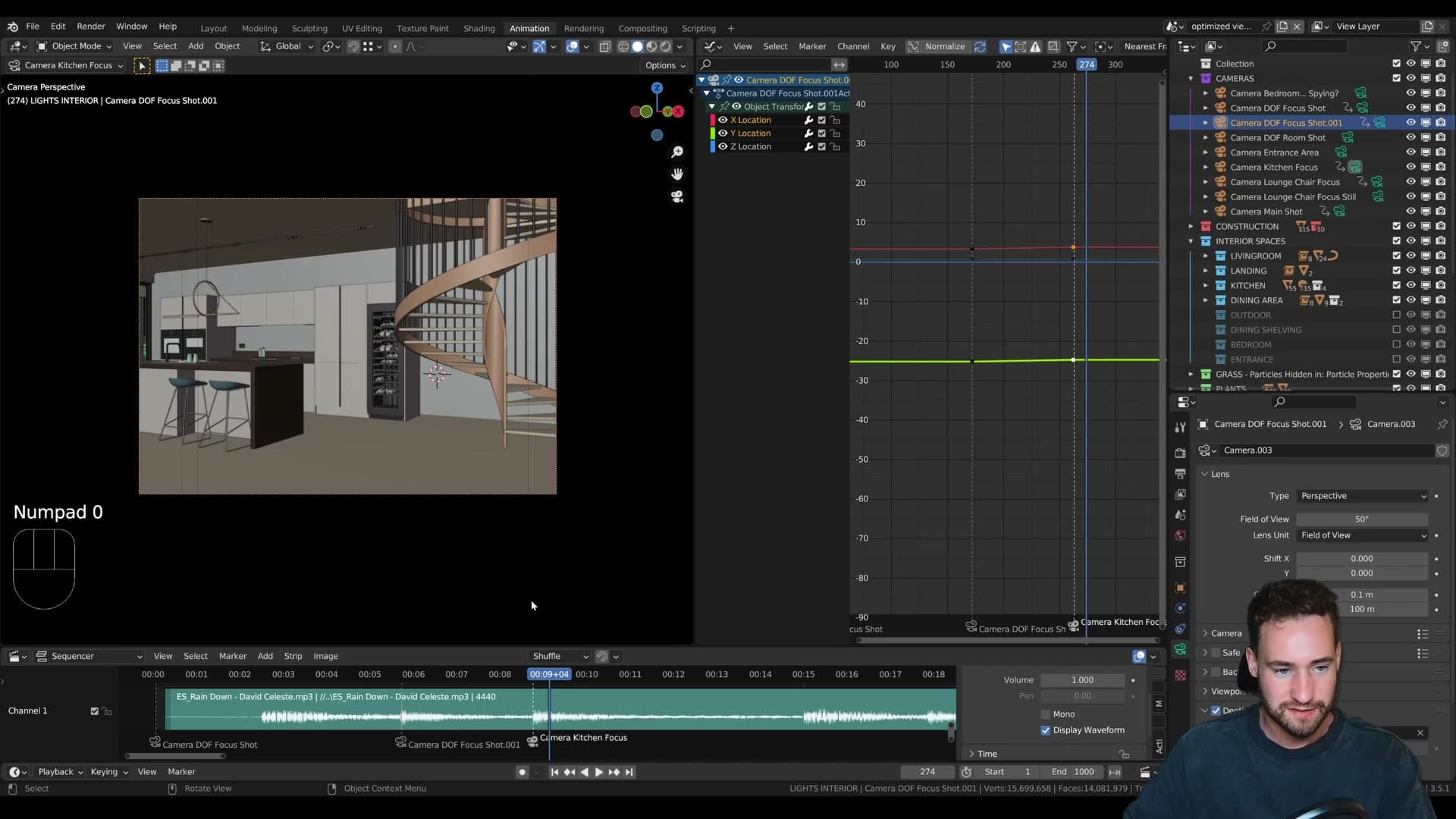Viewport: 1456px width, 819px height.
Task: Click the Field of View 50° slider
Action: [1362, 519]
